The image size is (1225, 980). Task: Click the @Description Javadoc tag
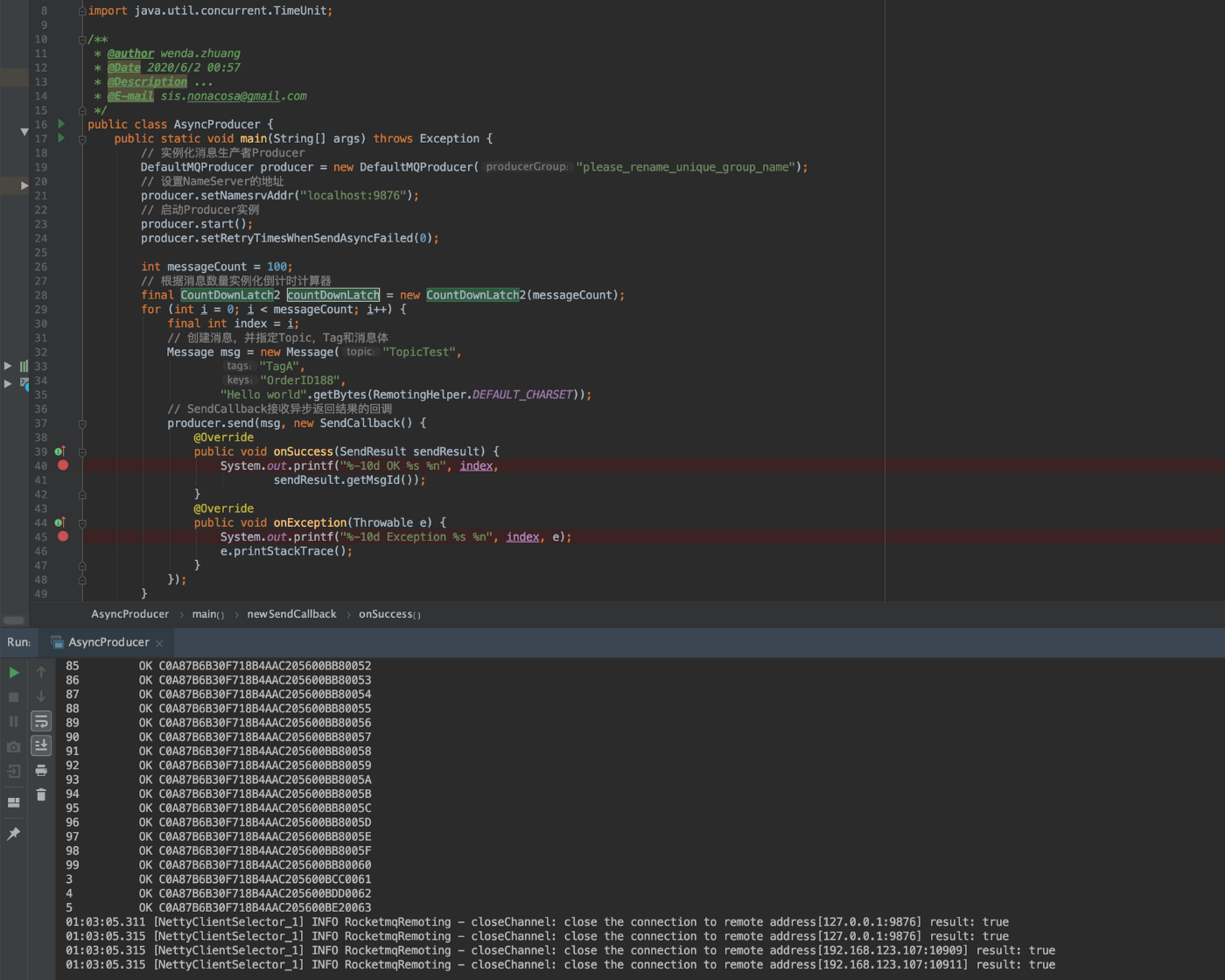pyautogui.click(x=147, y=81)
